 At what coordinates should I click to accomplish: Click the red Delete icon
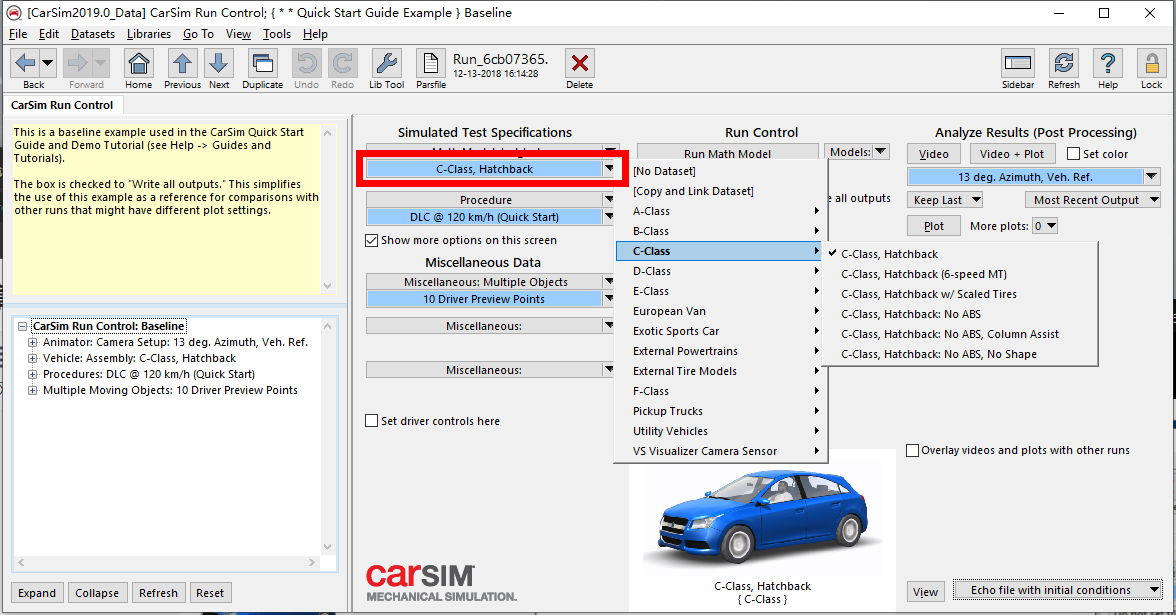click(x=580, y=63)
